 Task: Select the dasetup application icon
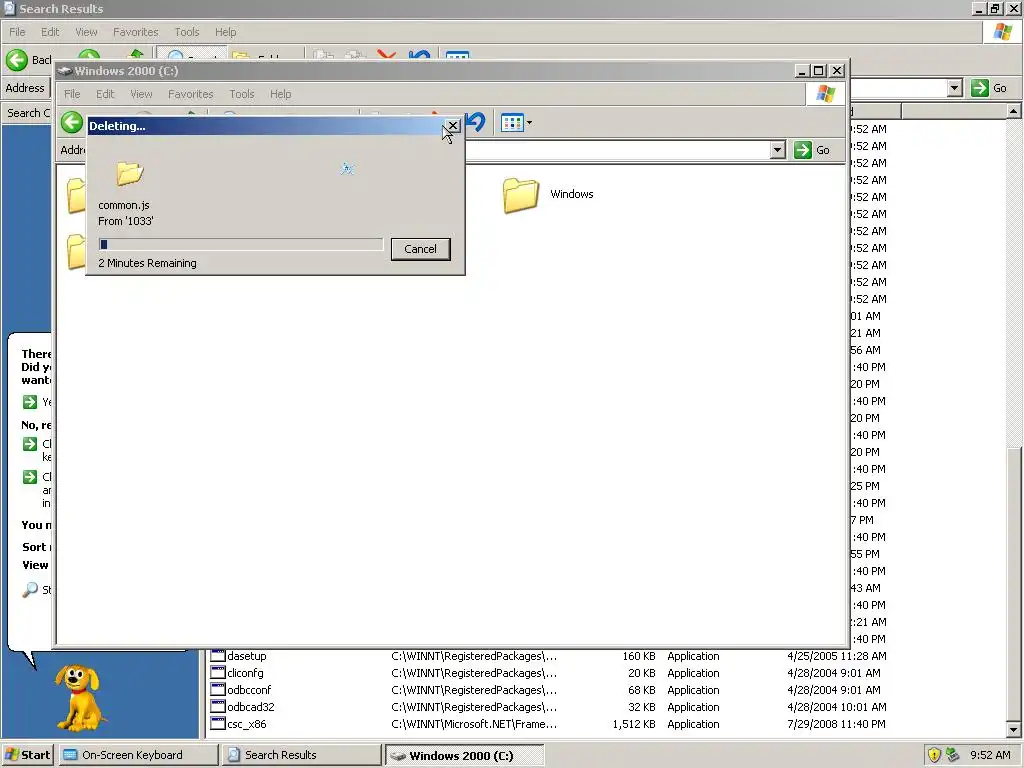pos(217,656)
